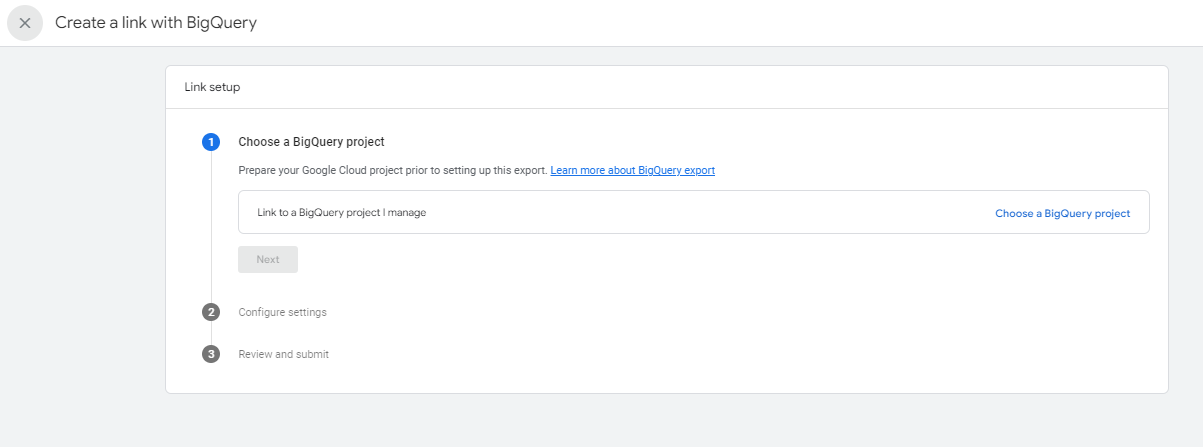The width and height of the screenshot is (1203, 447).
Task: Click empty space right of the page title
Action: coord(700,23)
